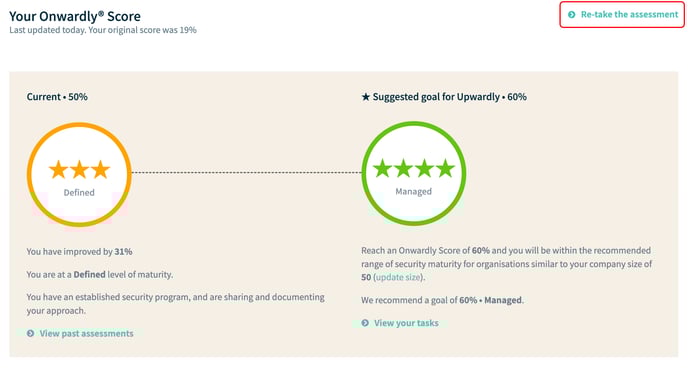This screenshot has height=370, width=688.
Task: Open the View past assessments link
Action: (86, 333)
